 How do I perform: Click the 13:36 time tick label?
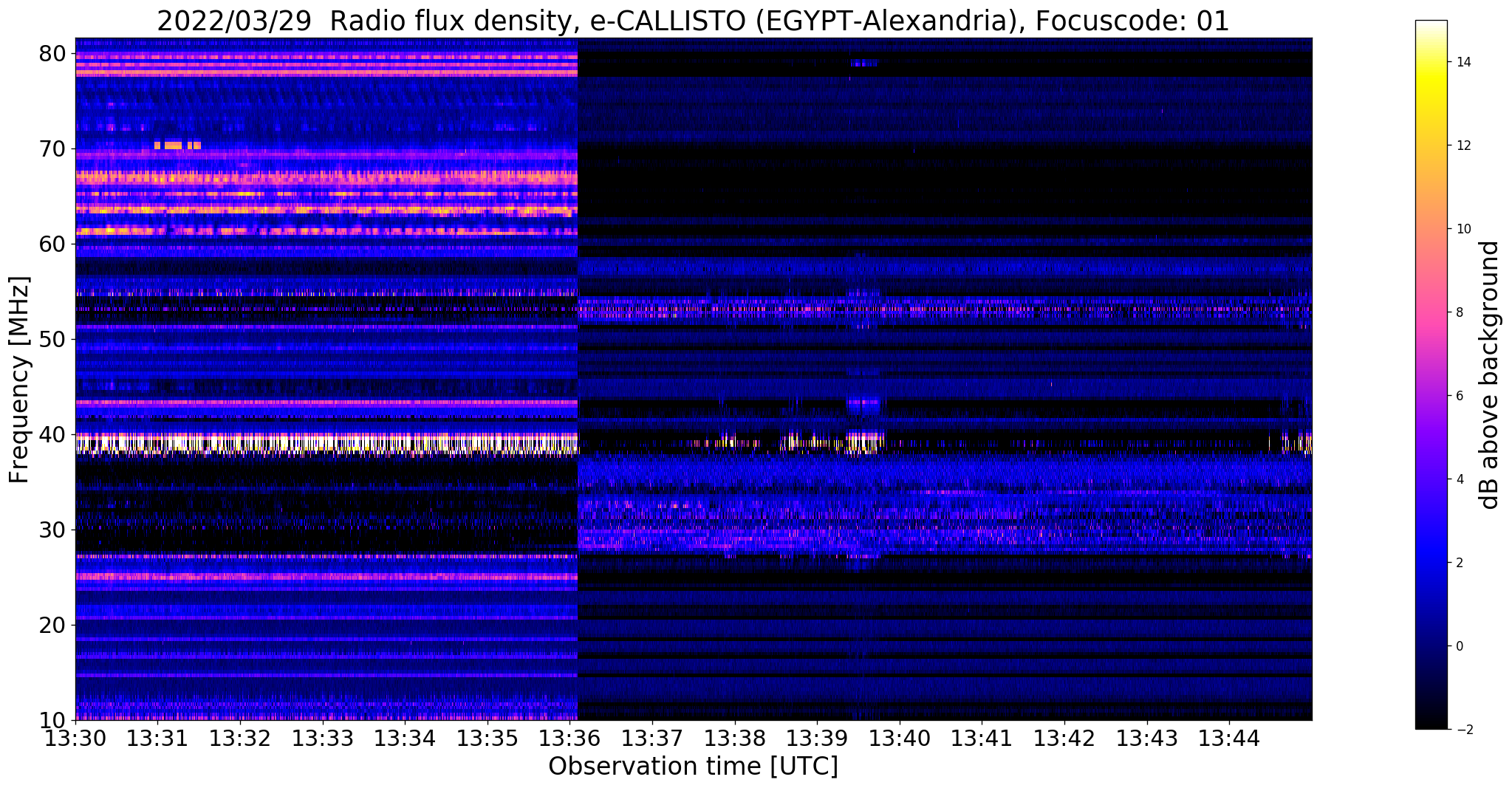click(x=570, y=738)
